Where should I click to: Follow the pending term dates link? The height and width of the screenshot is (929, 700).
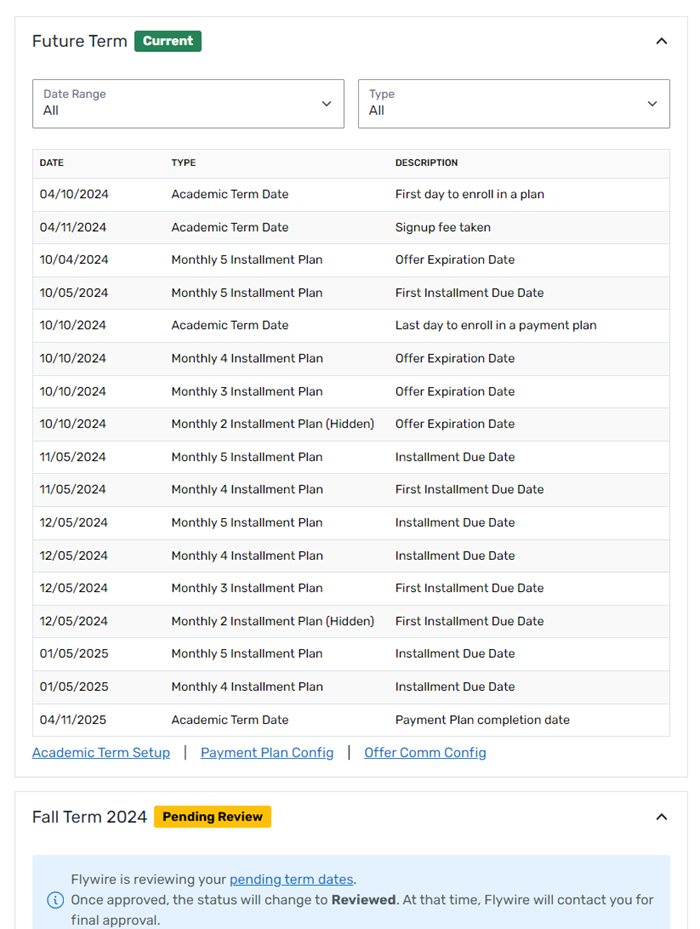291,880
